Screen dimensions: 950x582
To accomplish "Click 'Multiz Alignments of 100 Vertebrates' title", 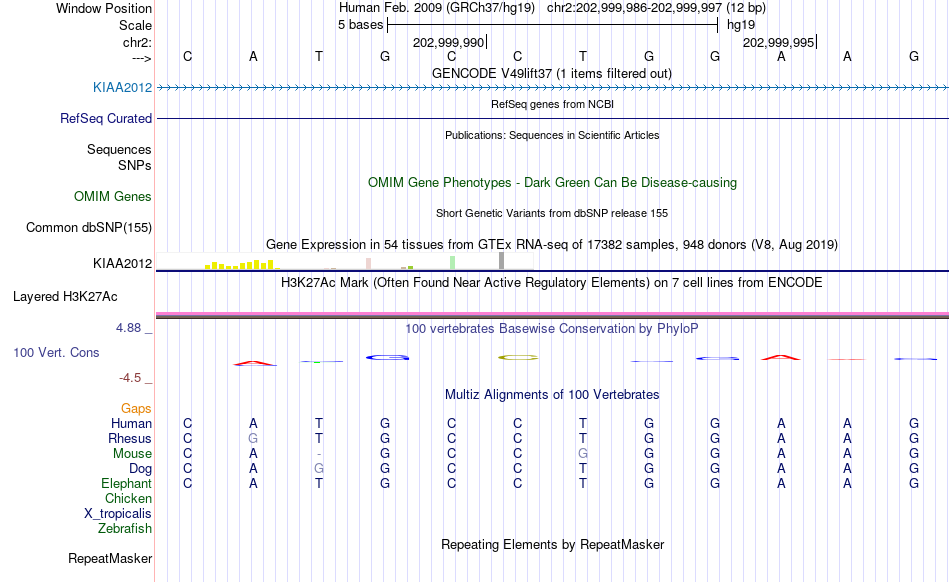I will point(552,394).
